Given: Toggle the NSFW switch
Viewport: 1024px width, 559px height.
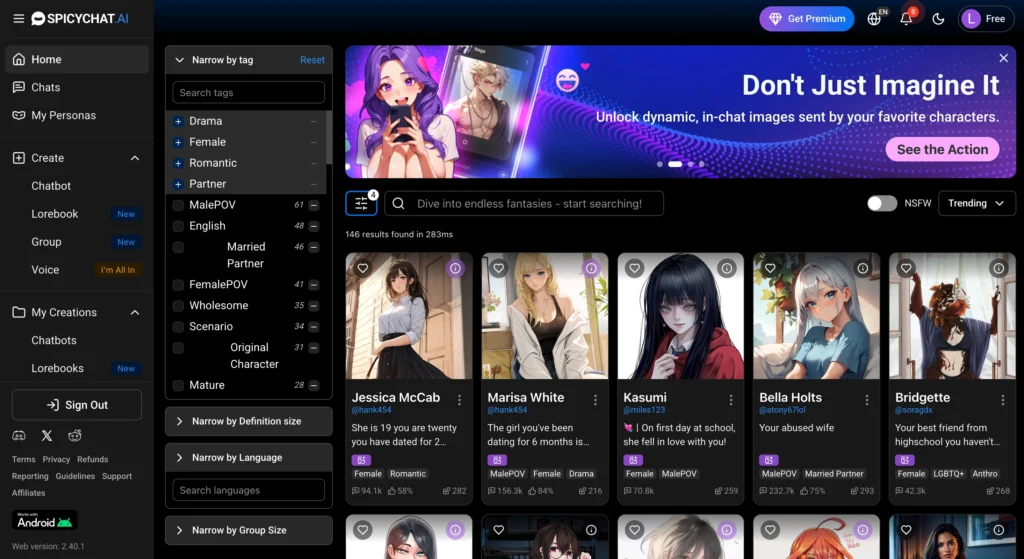Looking at the screenshot, I should (882, 203).
